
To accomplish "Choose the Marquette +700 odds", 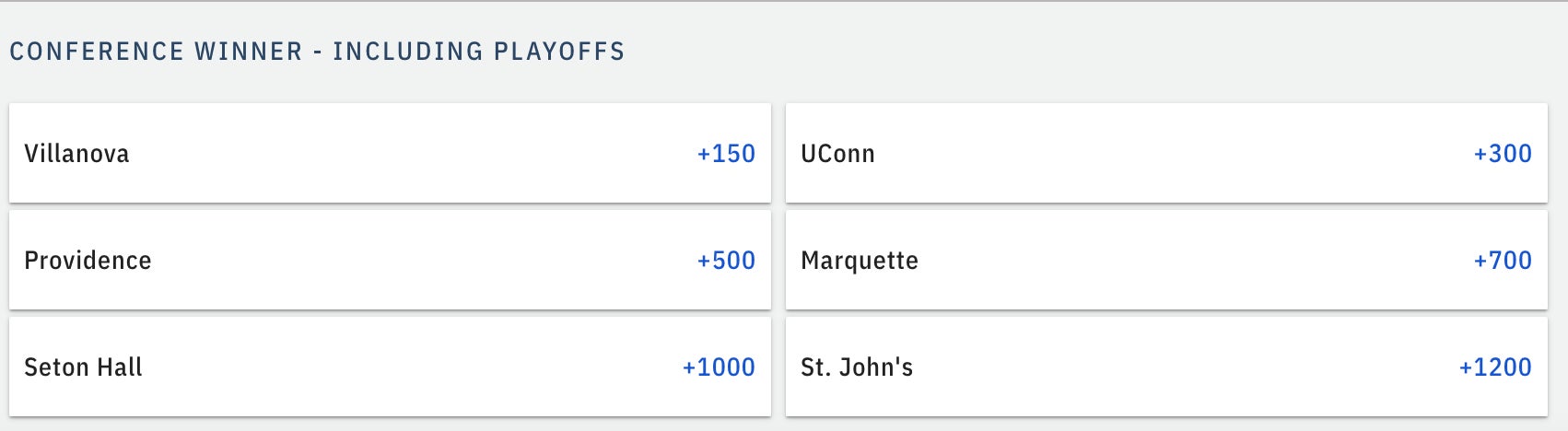I will [x=1503, y=261].
